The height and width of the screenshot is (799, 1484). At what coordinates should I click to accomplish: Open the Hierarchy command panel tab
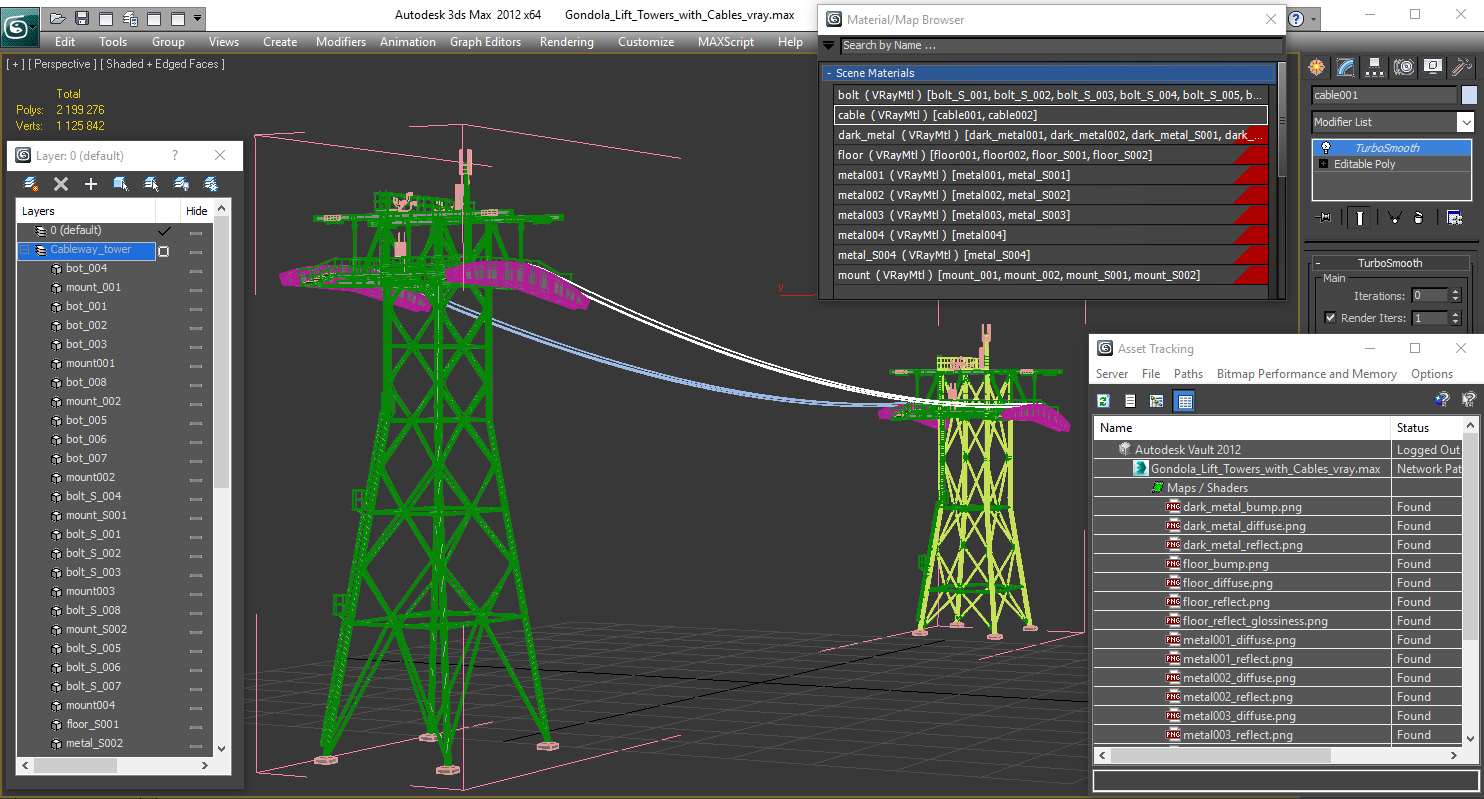tap(1375, 67)
